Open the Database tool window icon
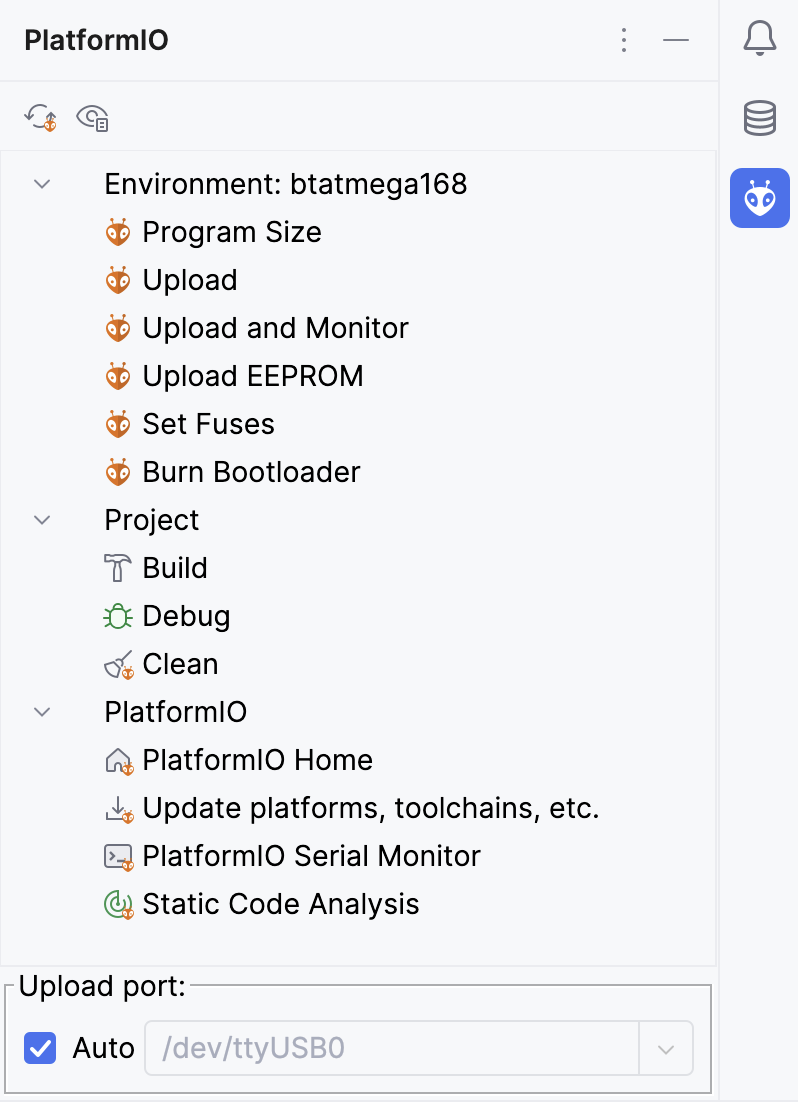 (760, 118)
